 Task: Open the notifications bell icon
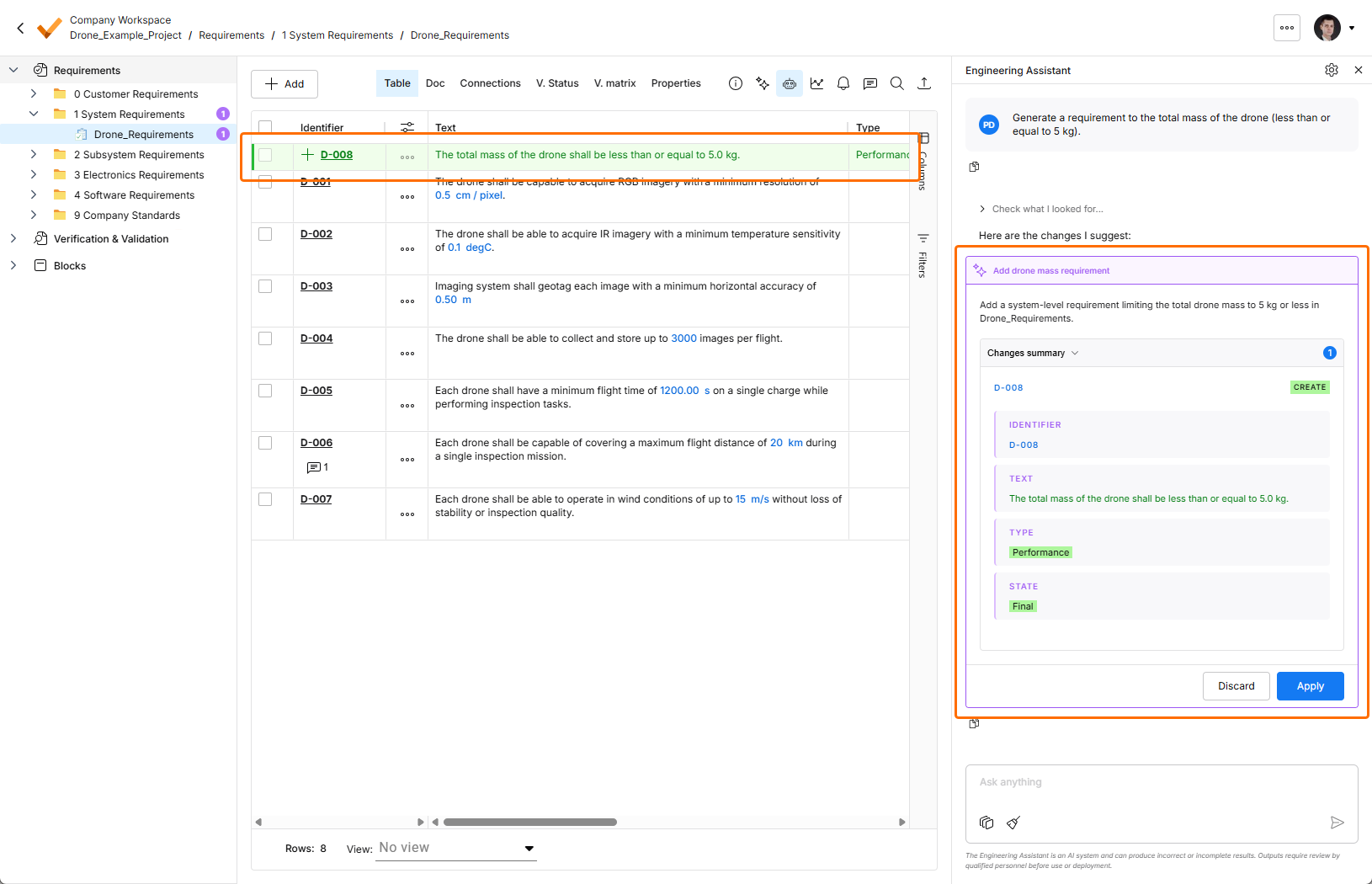[843, 83]
